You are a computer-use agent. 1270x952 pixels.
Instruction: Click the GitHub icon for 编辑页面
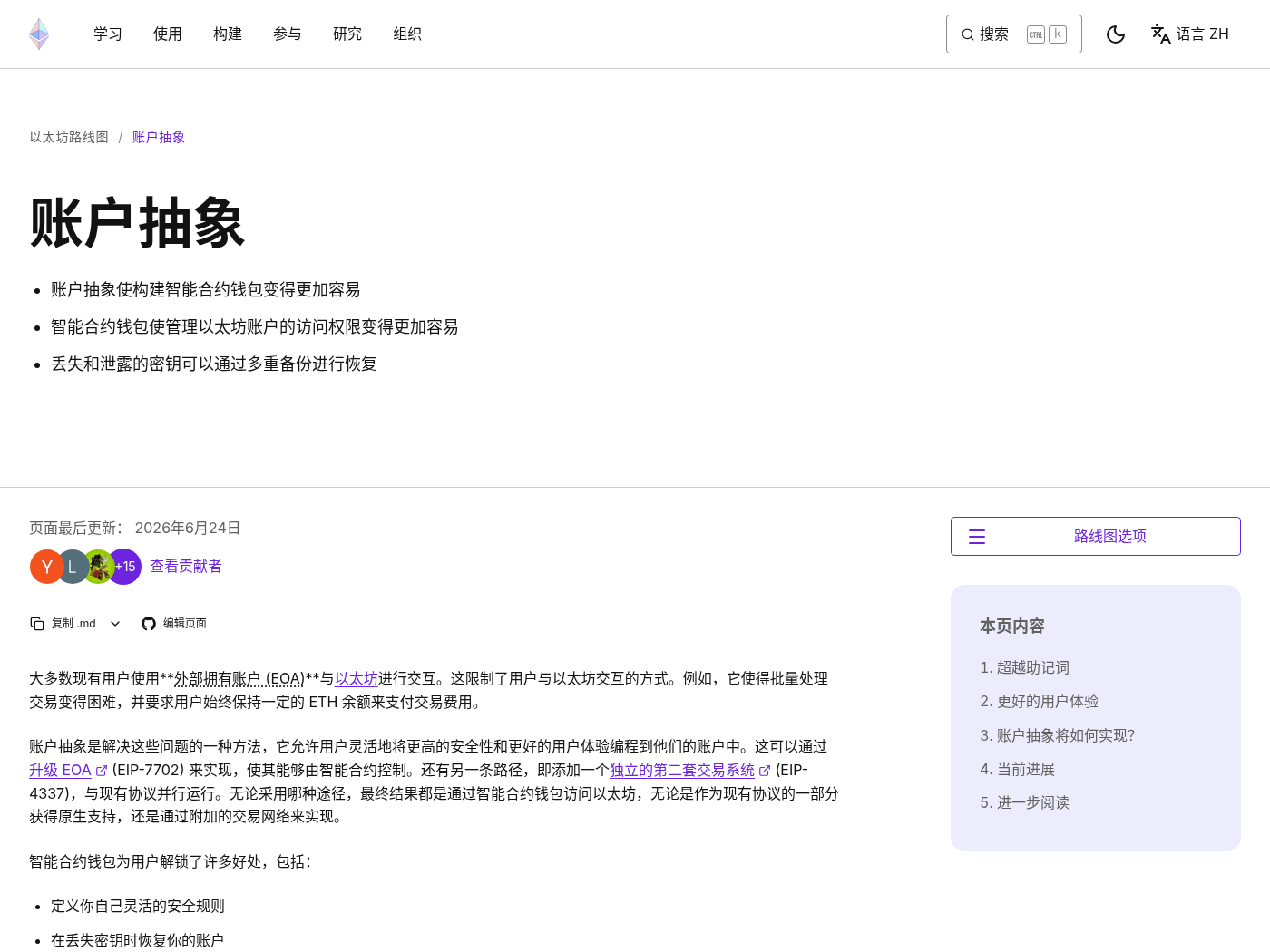point(149,624)
